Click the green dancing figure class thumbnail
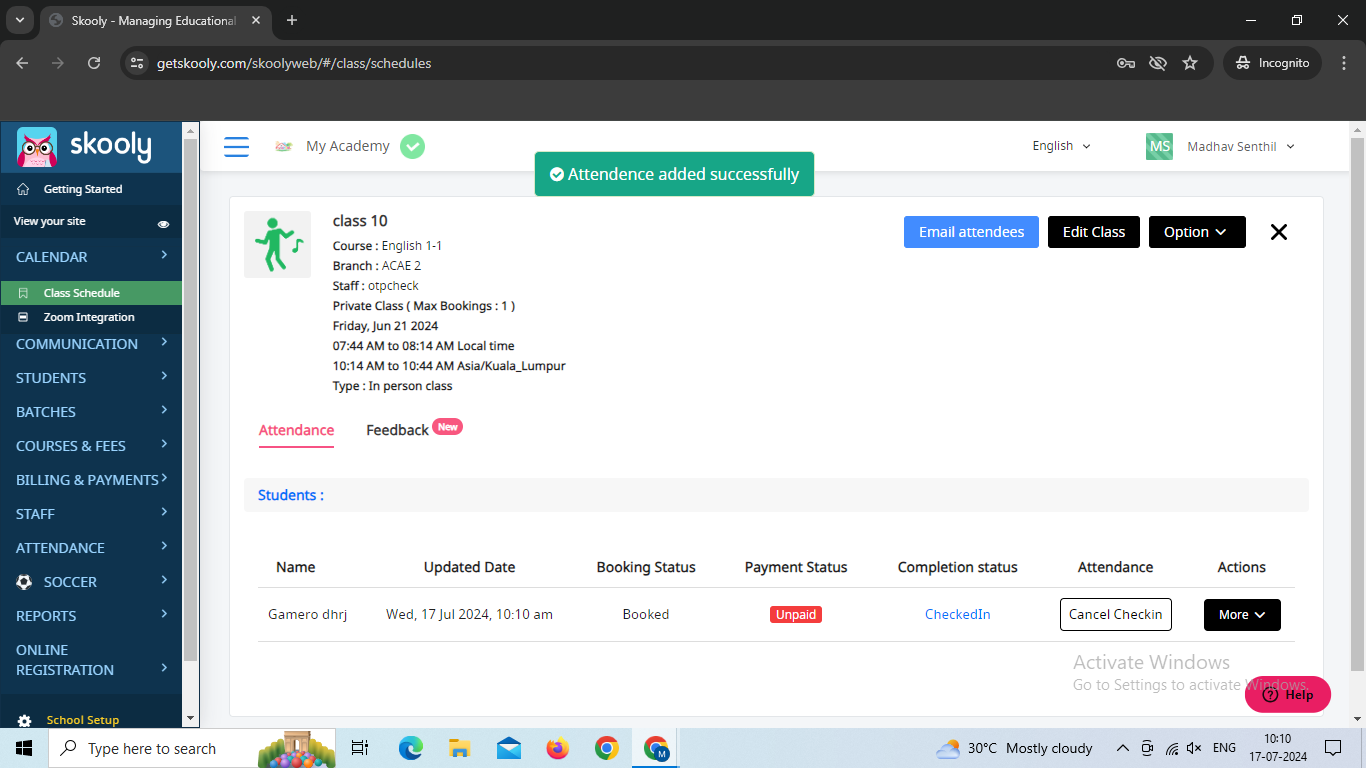 click(x=277, y=244)
